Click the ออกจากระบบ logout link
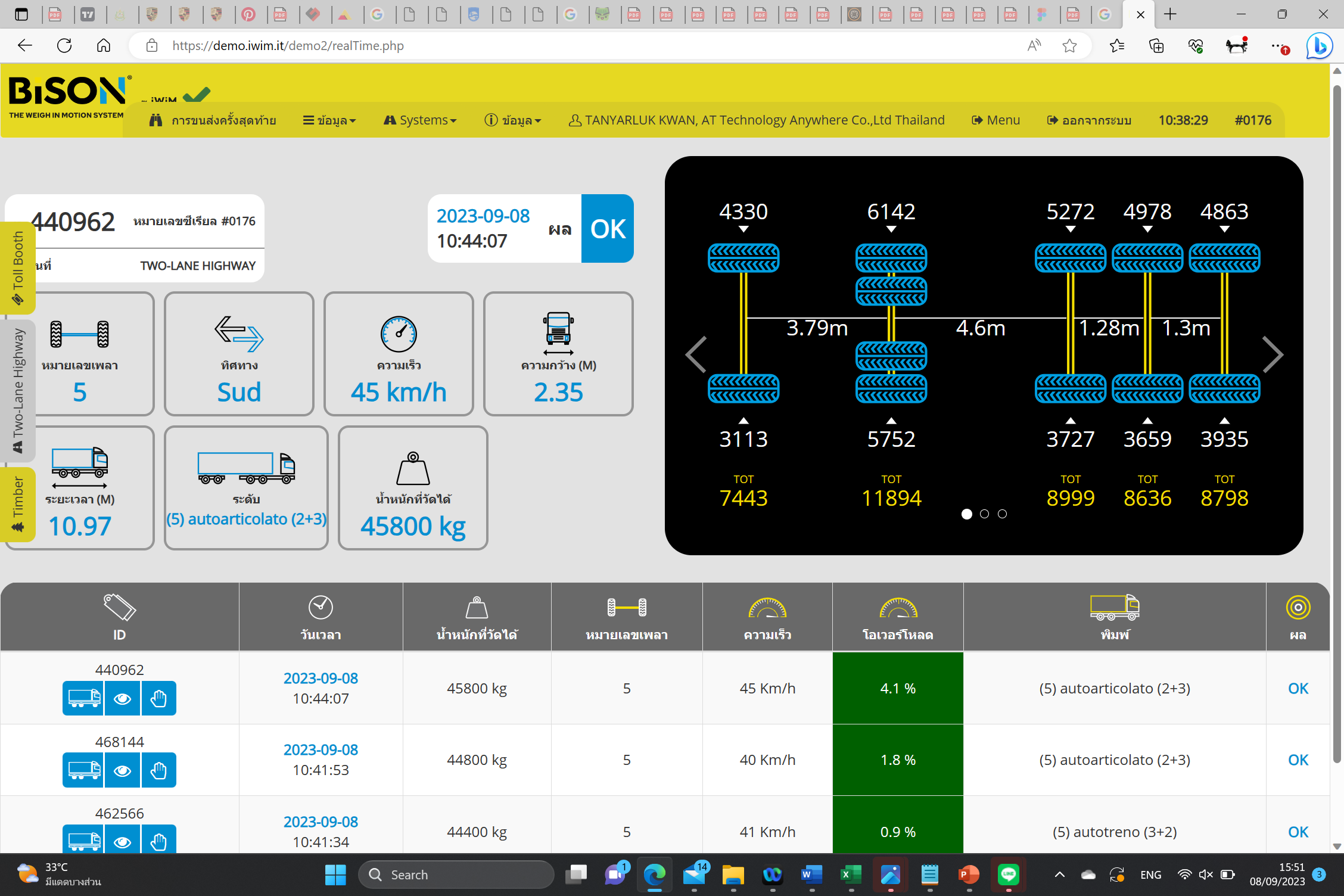The width and height of the screenshot is (1344, 896). tap(1089, 120)
